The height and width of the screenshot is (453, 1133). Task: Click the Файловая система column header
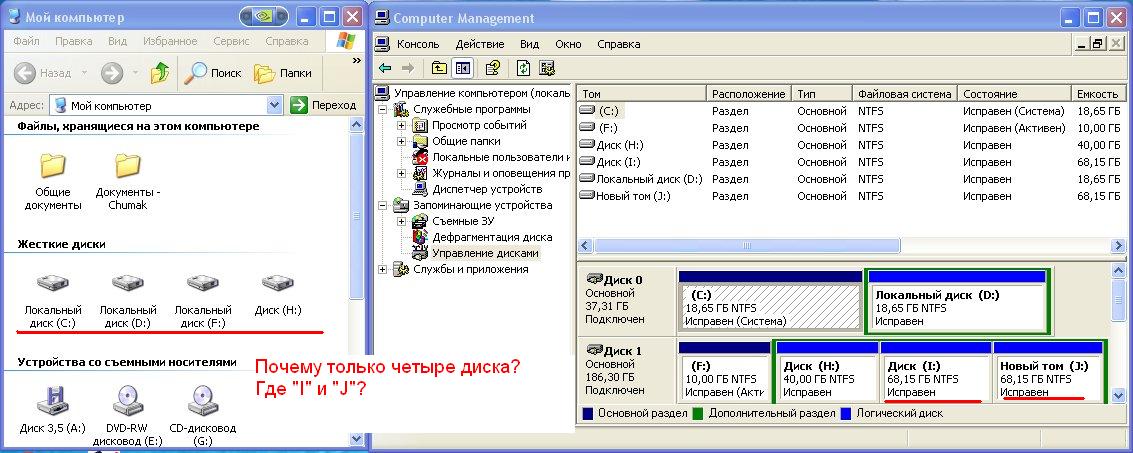905,94
